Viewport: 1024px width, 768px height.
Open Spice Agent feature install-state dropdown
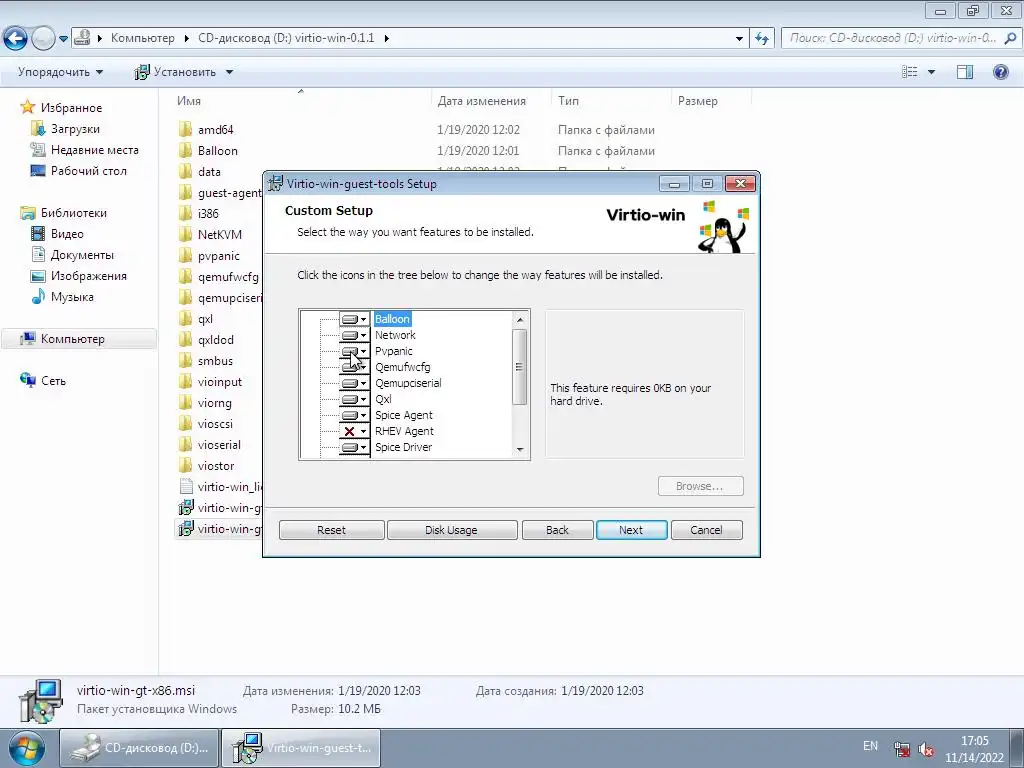(354, 415)
